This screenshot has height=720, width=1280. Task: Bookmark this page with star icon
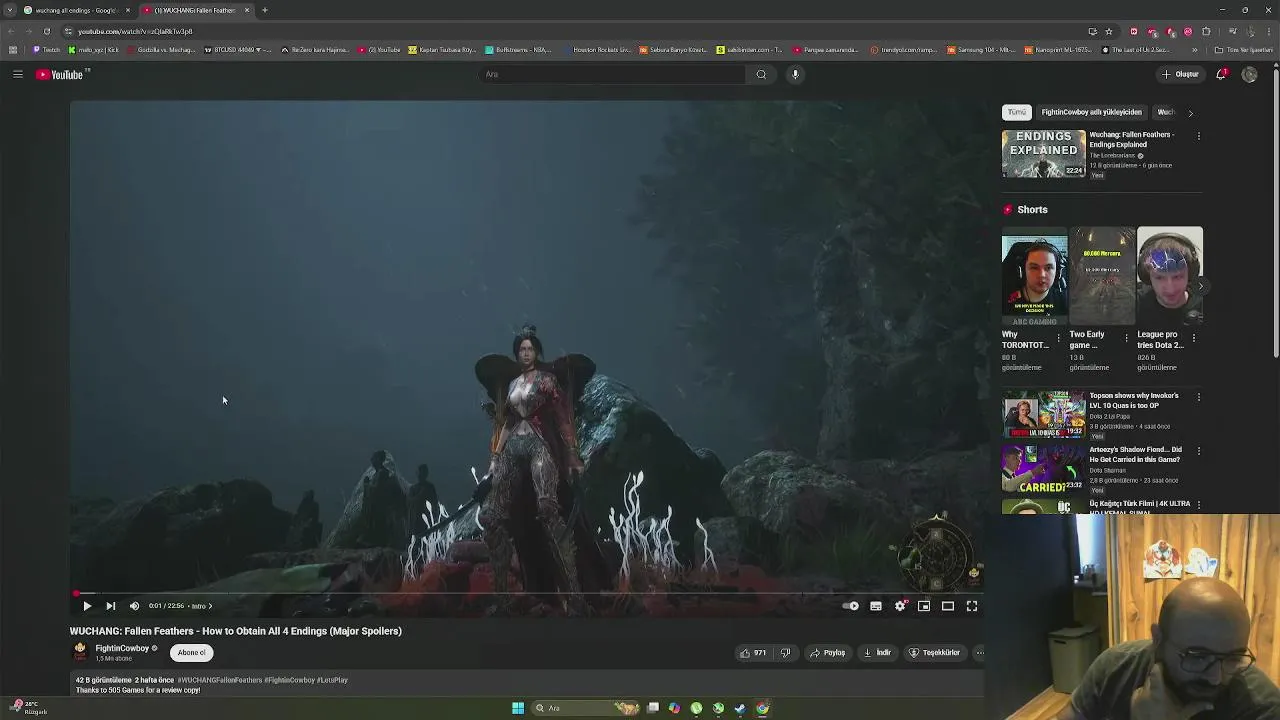tap(1109, 31)
